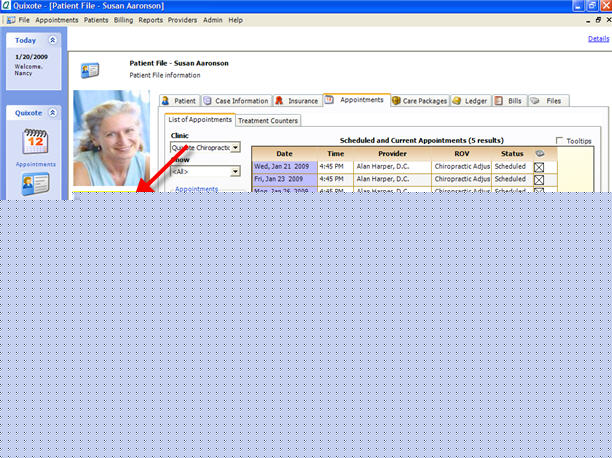
Task: Click the Appointments tab calendar icon
Action: pos(329,100)
